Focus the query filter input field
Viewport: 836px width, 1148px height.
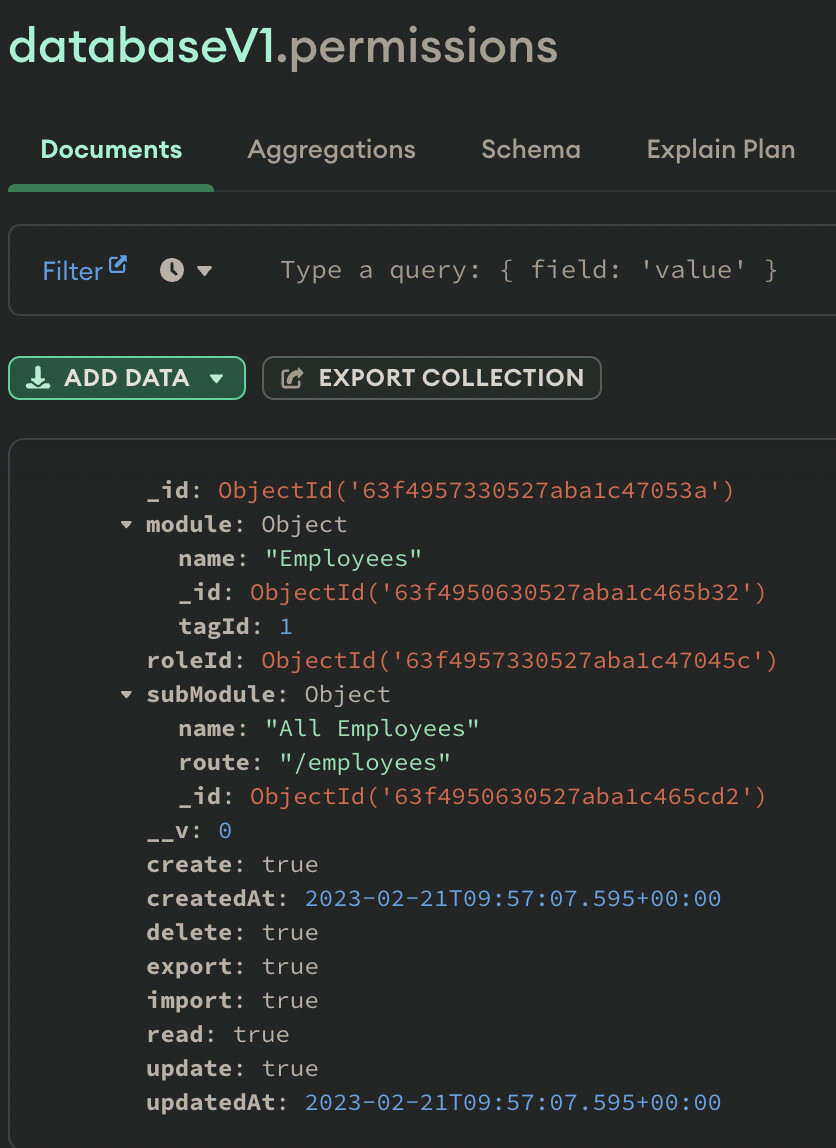point(528,270)
